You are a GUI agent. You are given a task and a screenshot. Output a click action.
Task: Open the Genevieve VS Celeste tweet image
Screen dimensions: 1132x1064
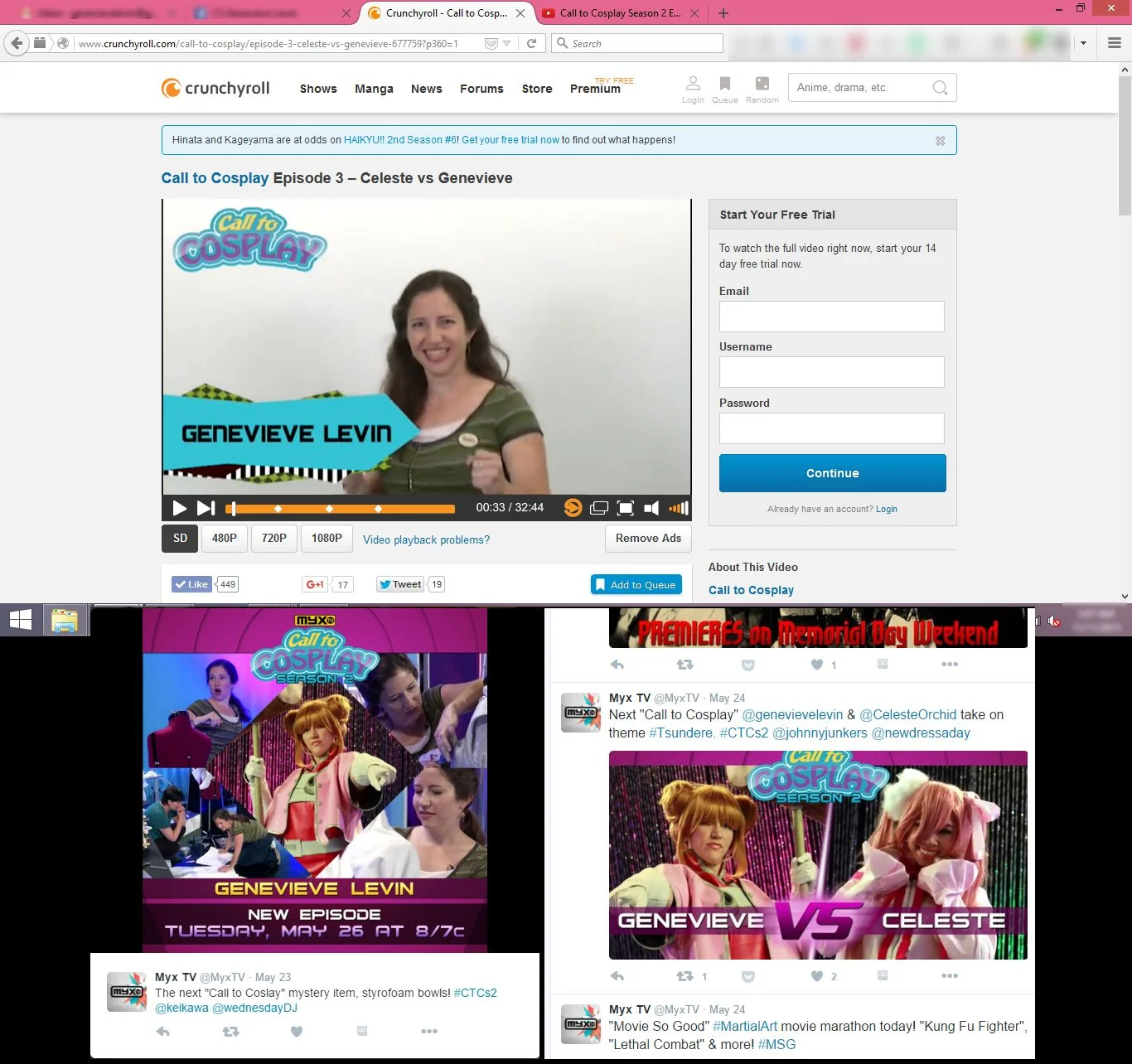coord(818,855)
